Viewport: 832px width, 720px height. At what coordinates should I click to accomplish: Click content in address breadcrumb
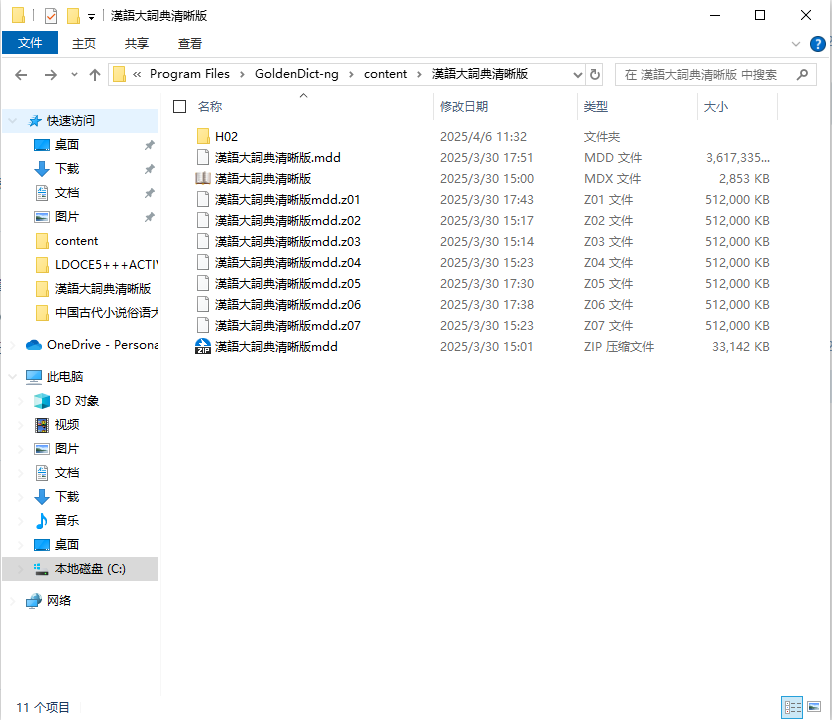tap(385, 74)
